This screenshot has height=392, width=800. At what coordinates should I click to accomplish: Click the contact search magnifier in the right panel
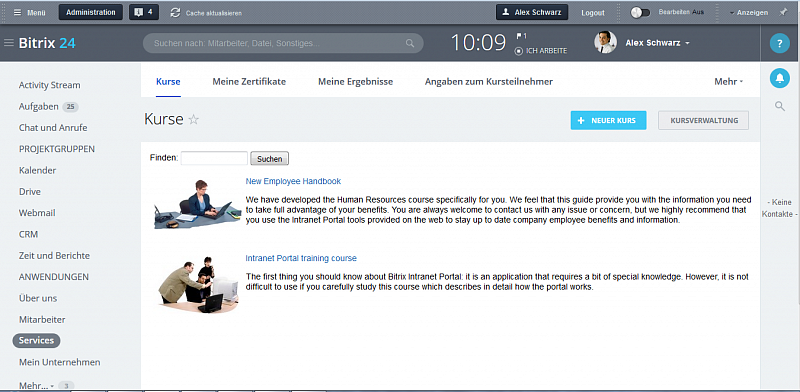pos(780,106)
